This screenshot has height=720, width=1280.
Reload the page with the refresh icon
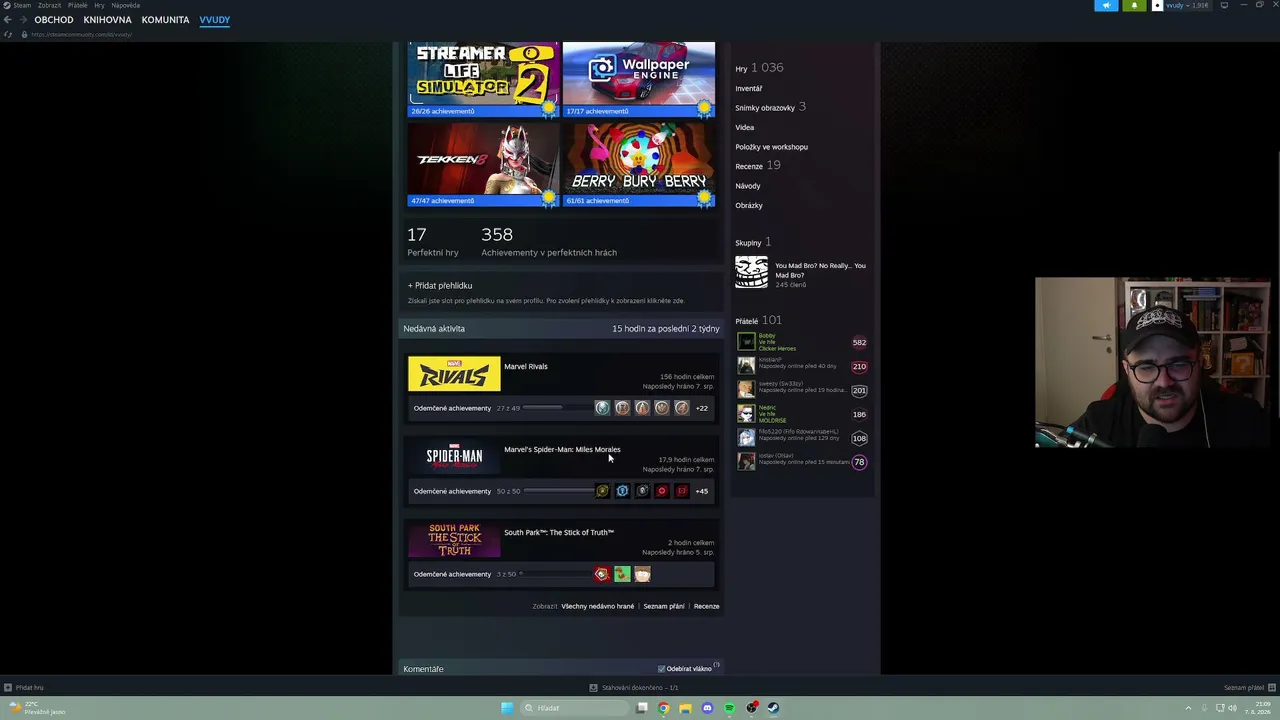tap(8, 35)
